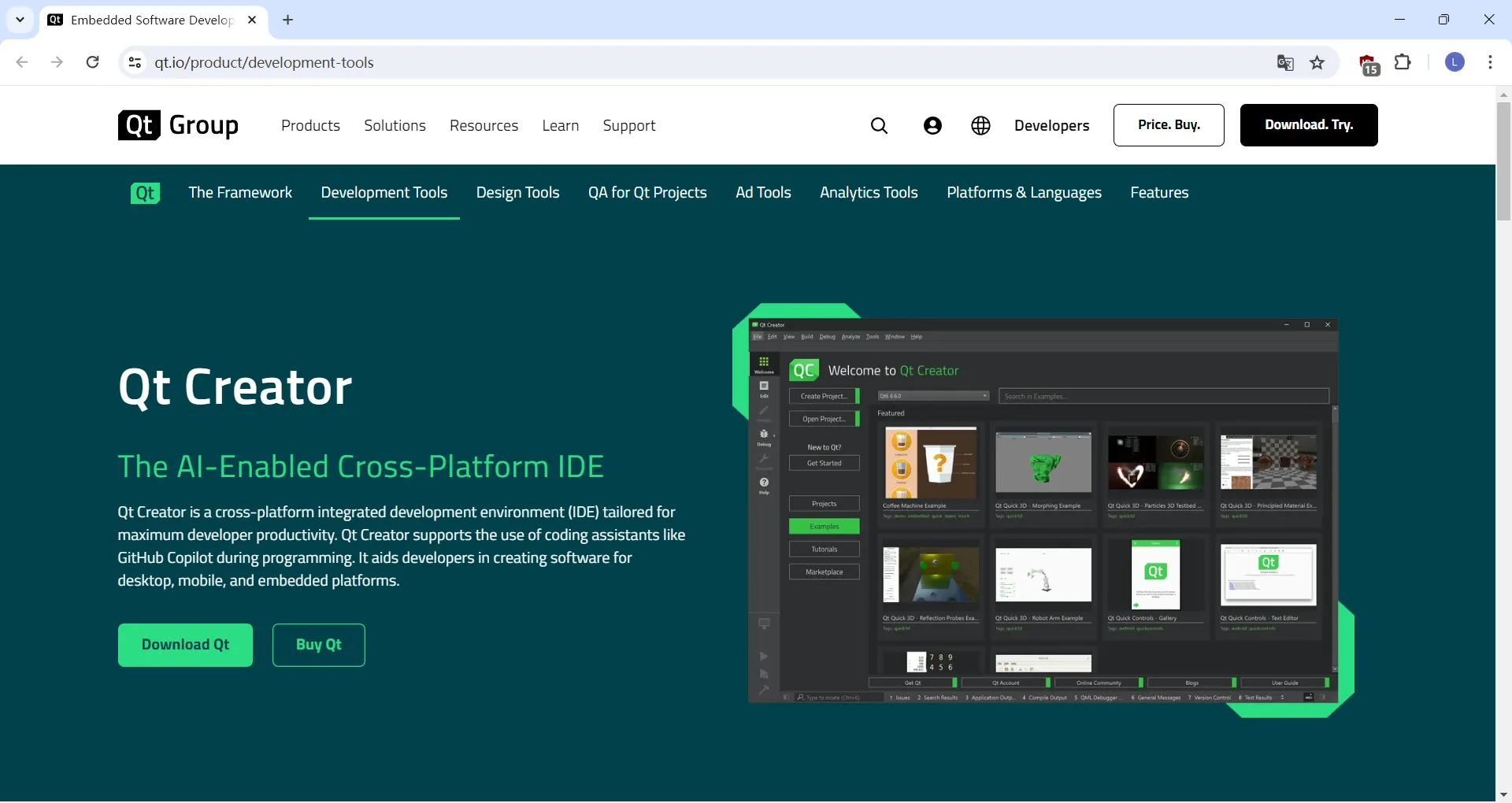Switch to Design Tools tab

click(517, 193)
